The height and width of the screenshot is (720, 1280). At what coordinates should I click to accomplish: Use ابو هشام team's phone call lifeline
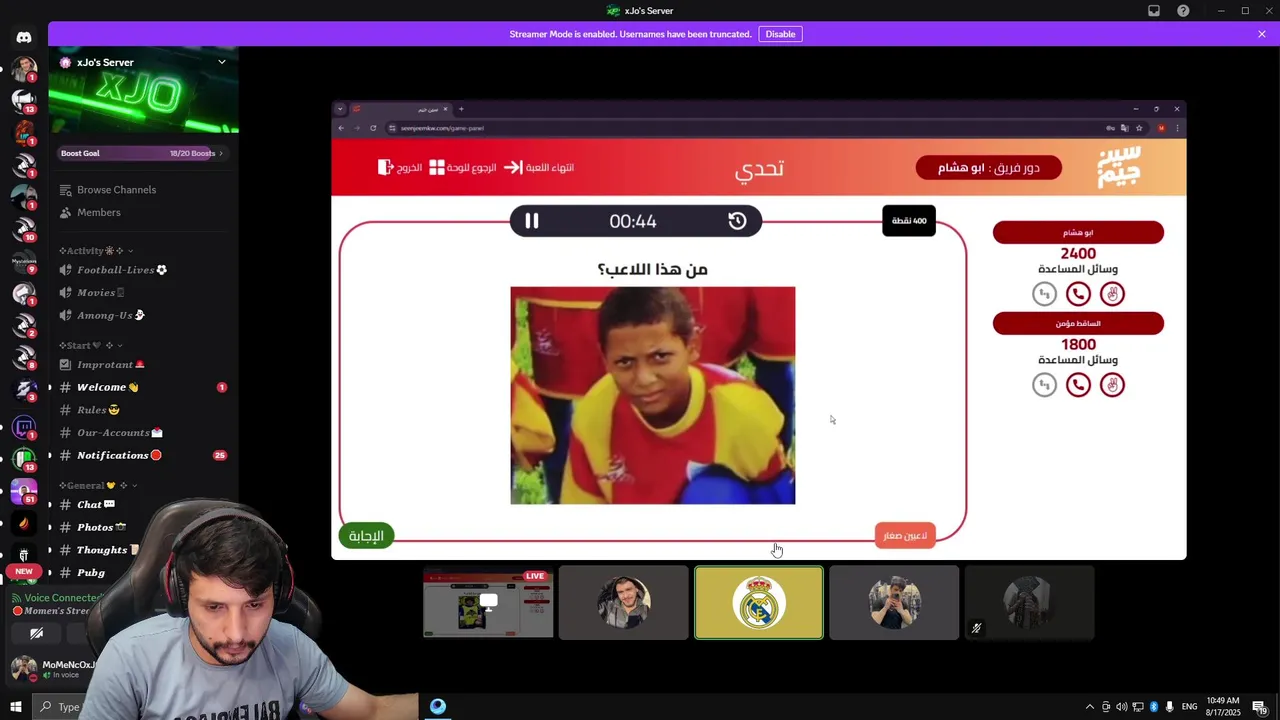click(1078, 294)
